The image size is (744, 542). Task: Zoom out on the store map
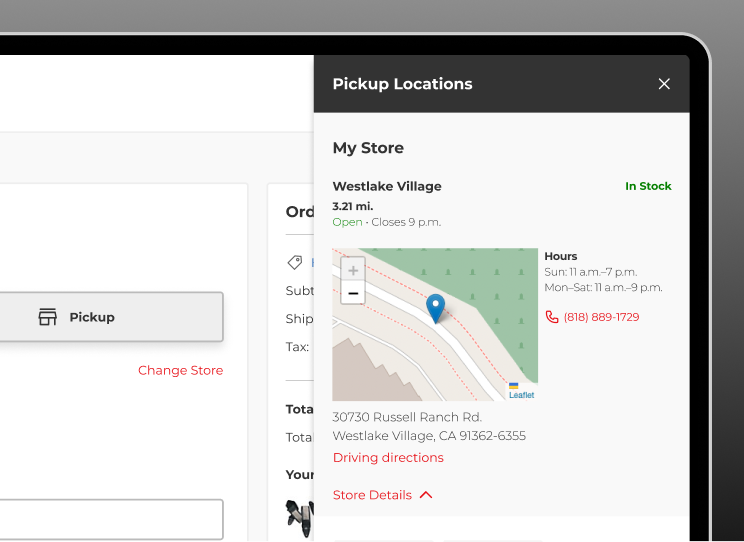353,293
